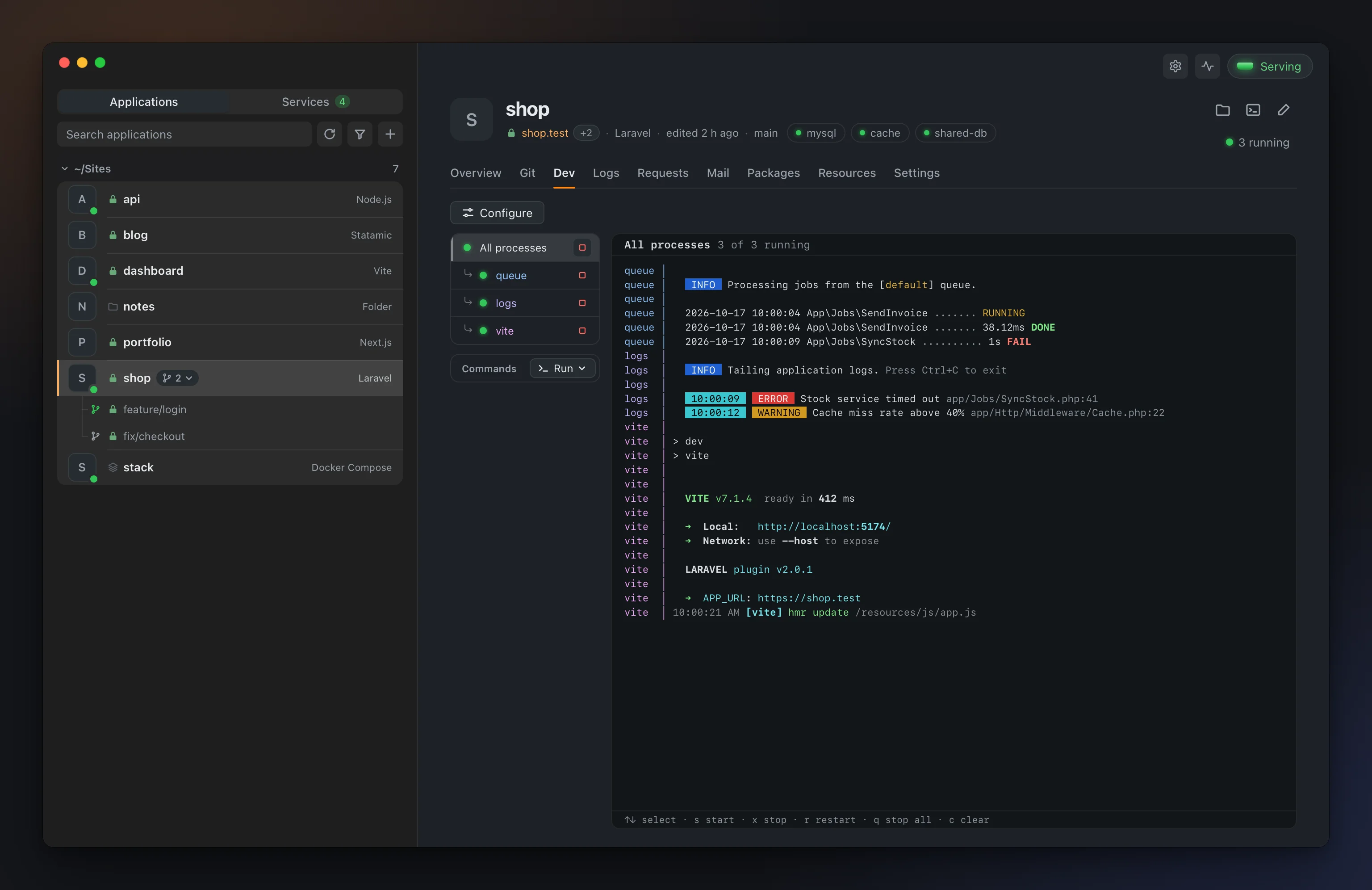Viewport: 1372px width, 890px height.
Task: Stop all processes with square icon
Action: [x=582, y=248]
